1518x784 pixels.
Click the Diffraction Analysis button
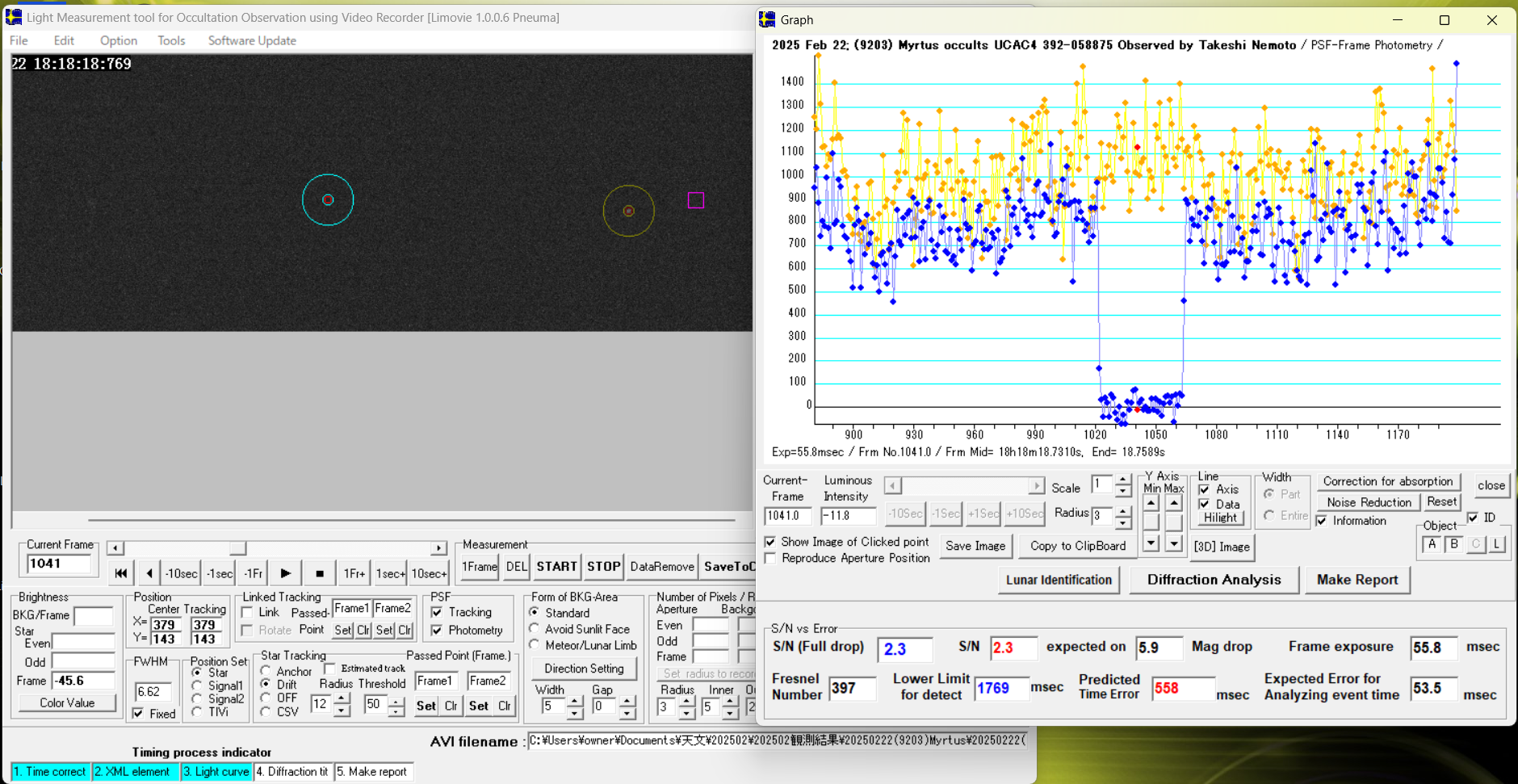[1214, 580]
